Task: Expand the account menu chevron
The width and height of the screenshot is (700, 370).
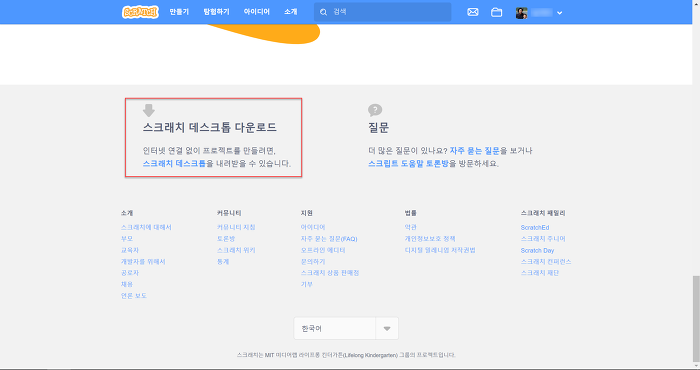Action: click(x=559, y=13)
